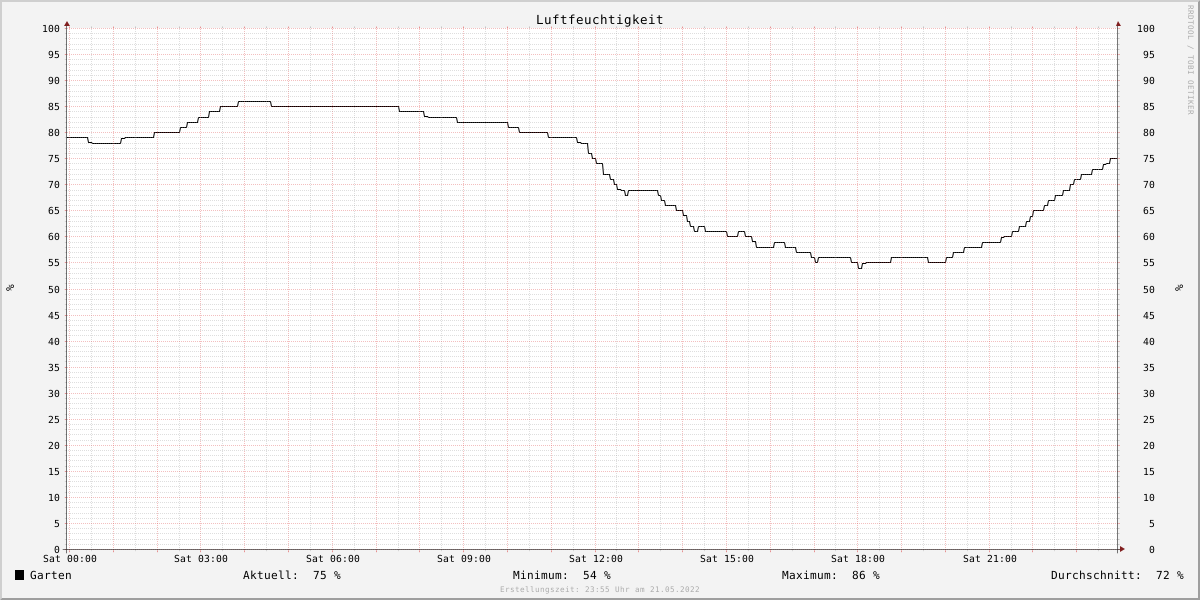Click the "Sat 00:00" time axis label
The image size is (1200, 600).
pyautogui.click(x=70, y=559)
